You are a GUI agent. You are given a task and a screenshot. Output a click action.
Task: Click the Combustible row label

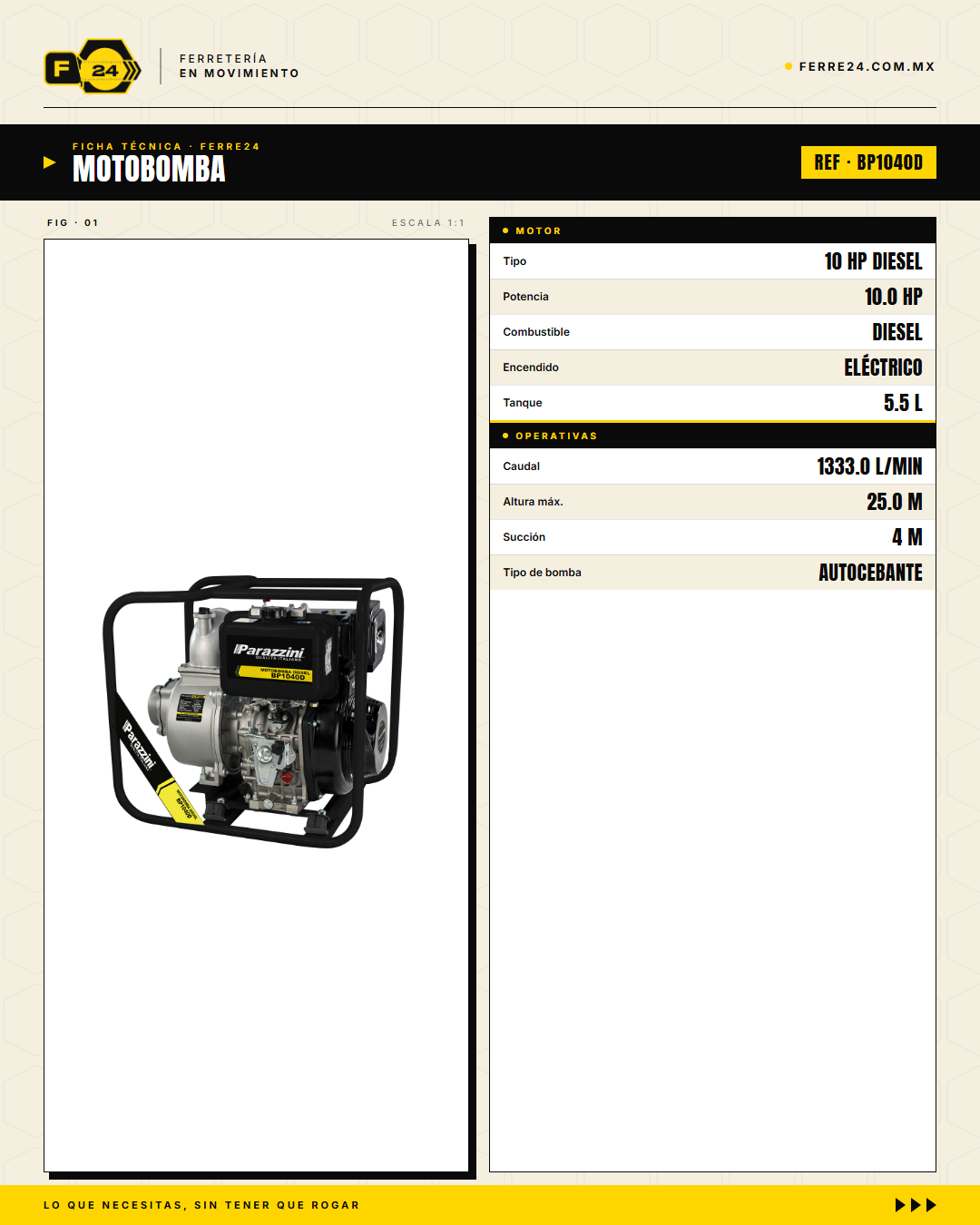click(x=536, y=332)
